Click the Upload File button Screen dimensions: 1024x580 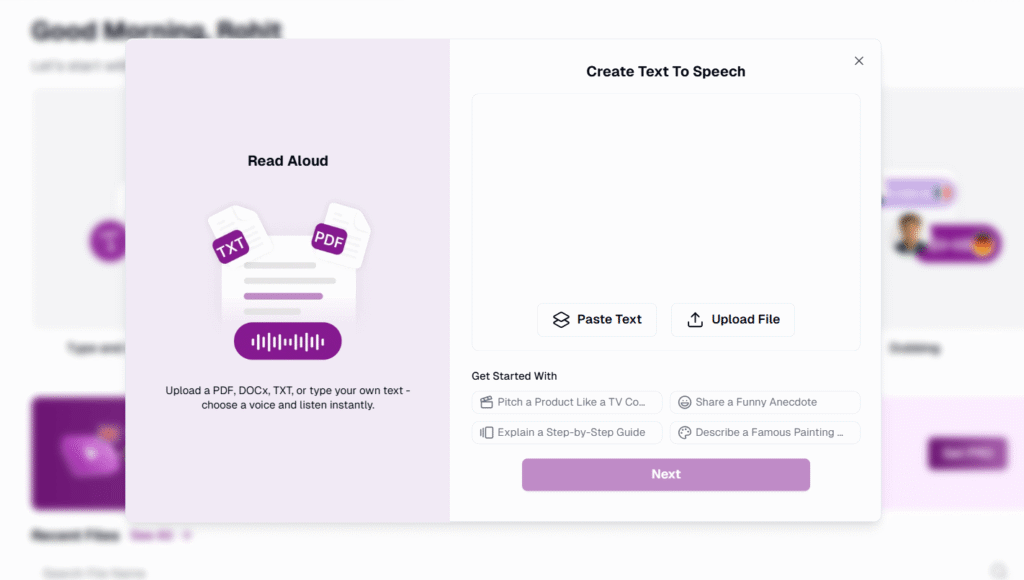(733, 319)
